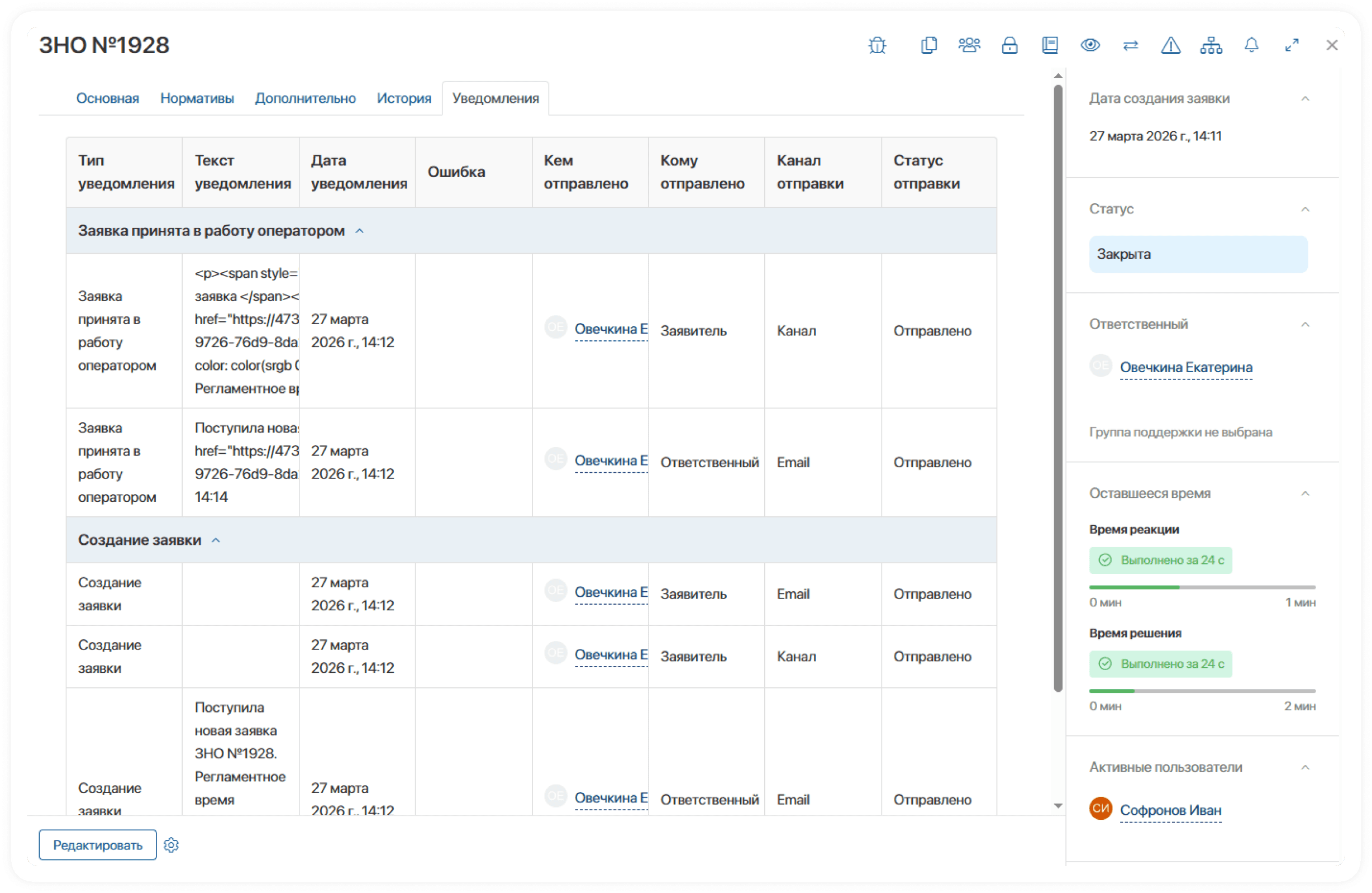Open the 'Нормативы' tab
1372x893 pixels.
point(197,98)
